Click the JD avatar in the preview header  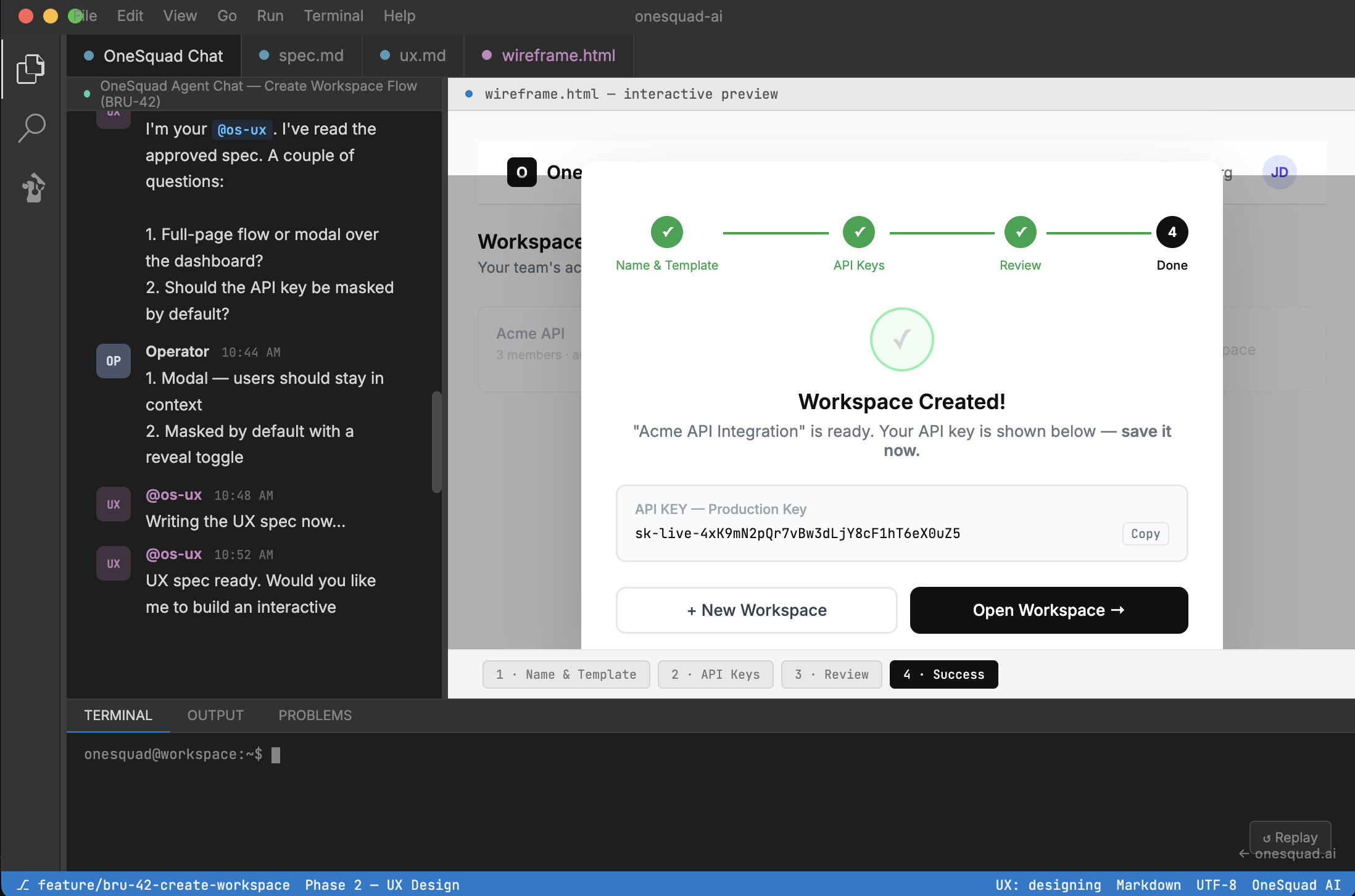(1279, 172)
